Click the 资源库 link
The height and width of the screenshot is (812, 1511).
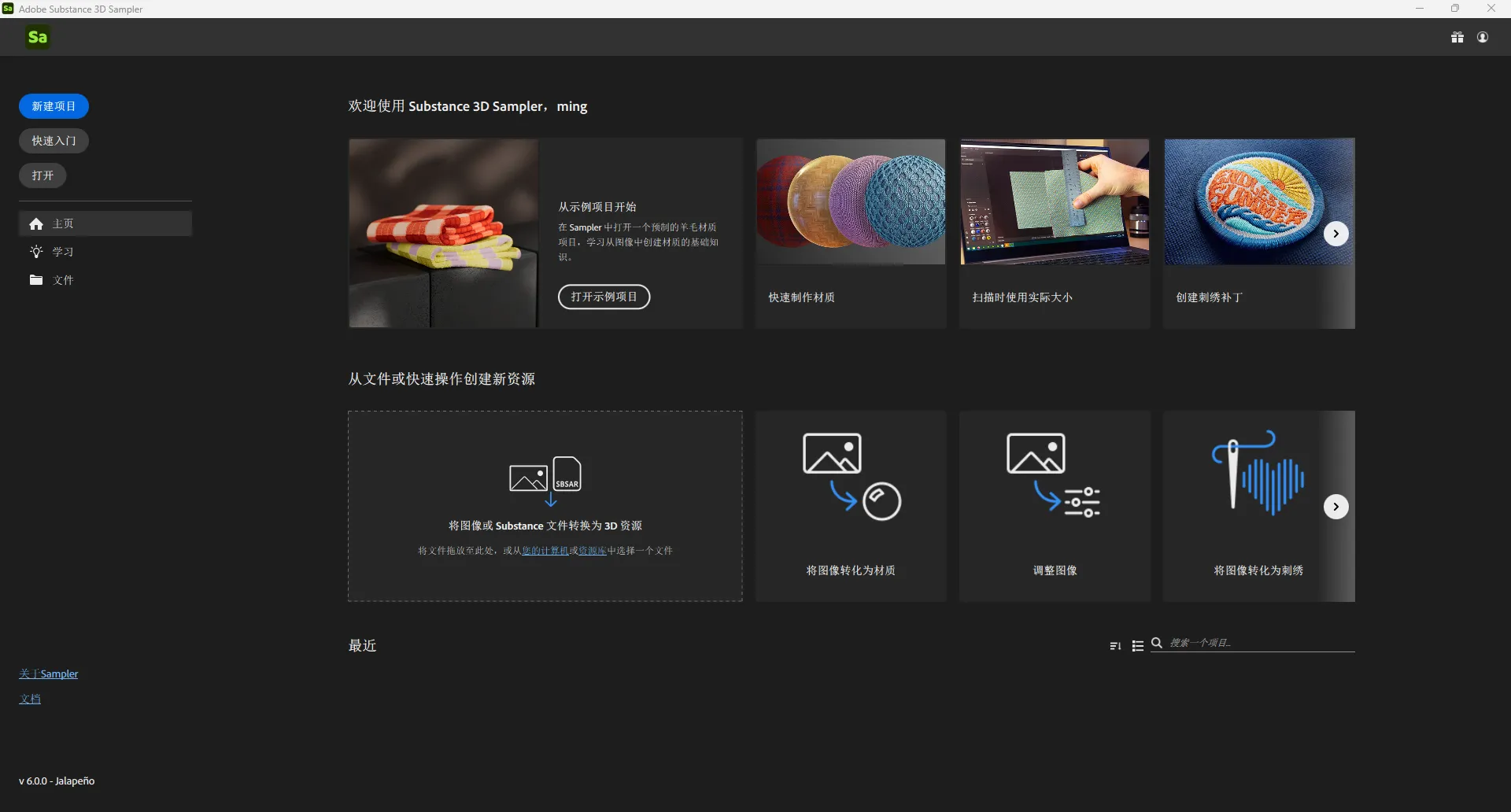pos(593,551)
